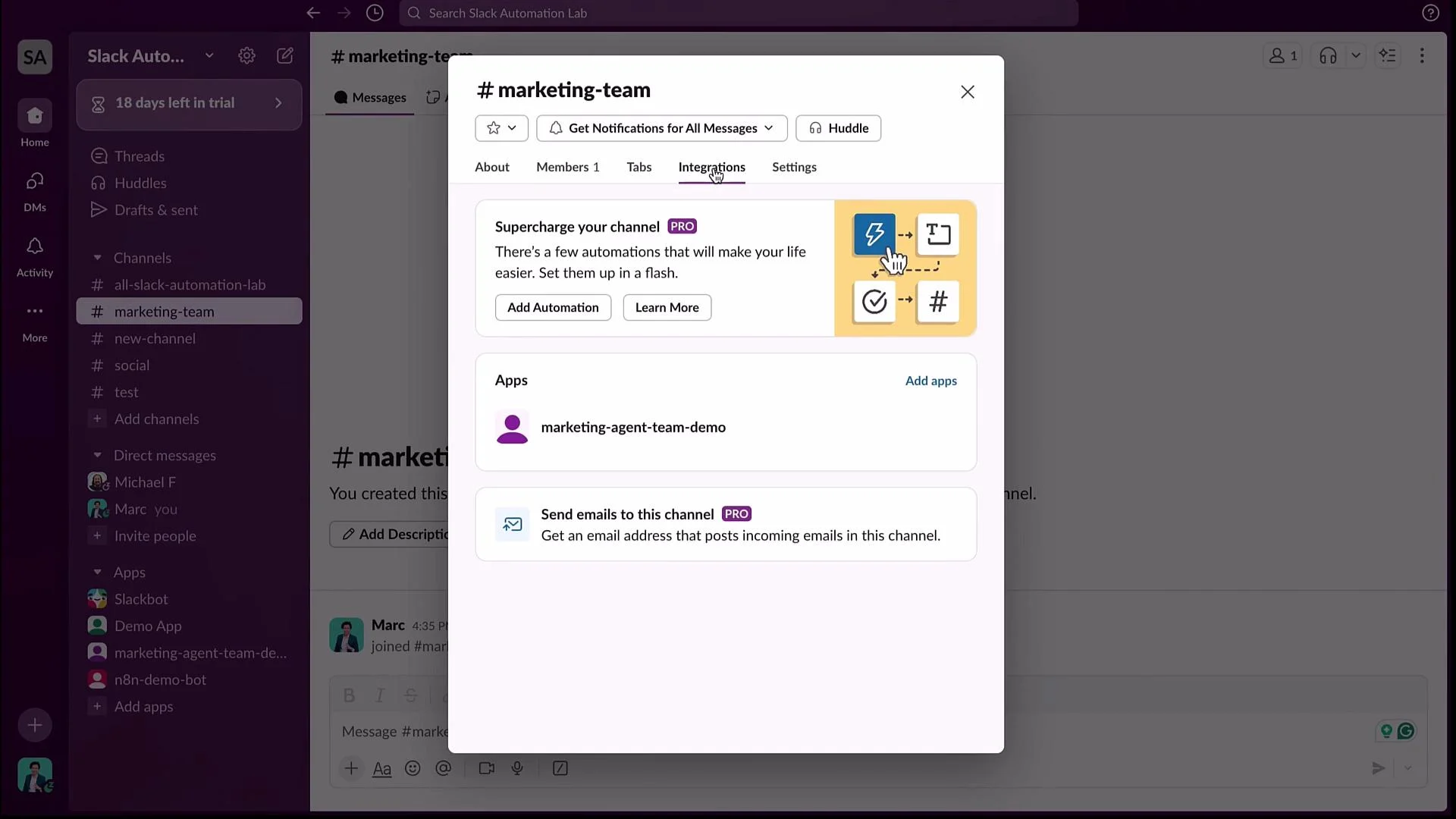Click the Add apps link in dialog
The height and width of the screenshot is (819, 1456).
(930, 381)
